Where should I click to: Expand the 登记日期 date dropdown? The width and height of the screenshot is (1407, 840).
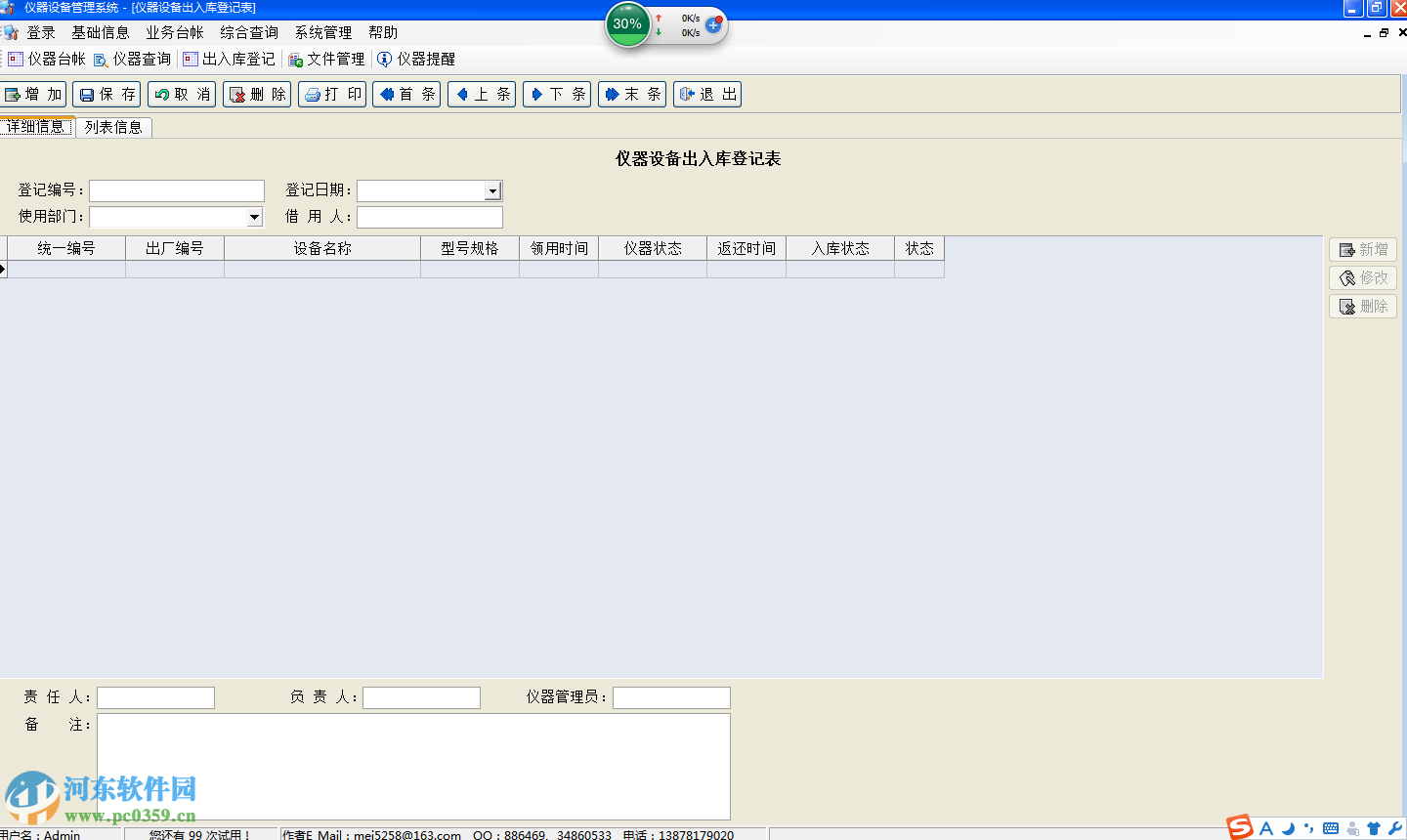pos(492,191)
